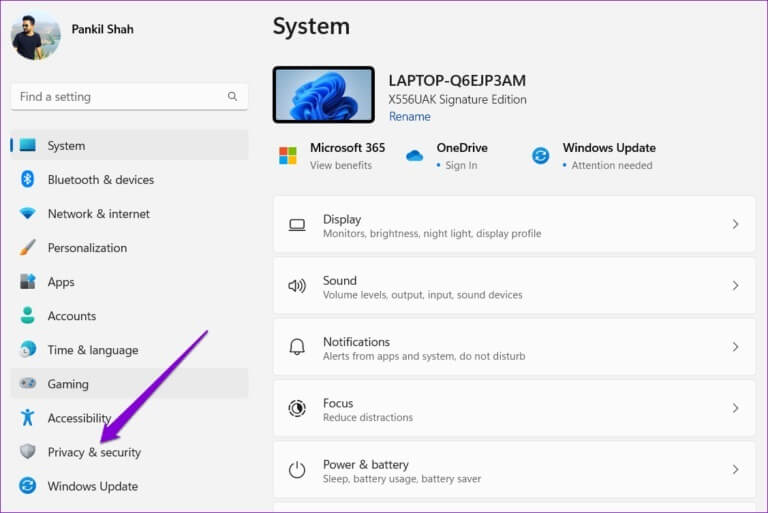This screenshot has width=768, height=513.
Task: Click the Microsoft 365 logo icon
Action: pos(288,156)
